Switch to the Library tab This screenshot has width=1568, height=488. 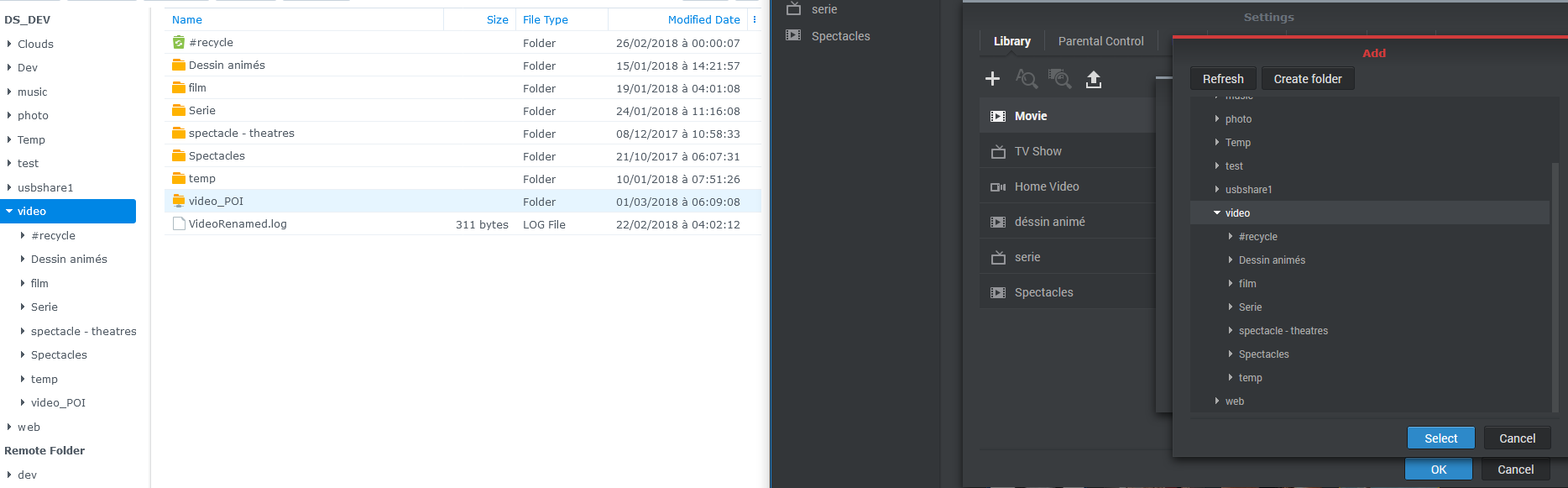click(1011, 41)
